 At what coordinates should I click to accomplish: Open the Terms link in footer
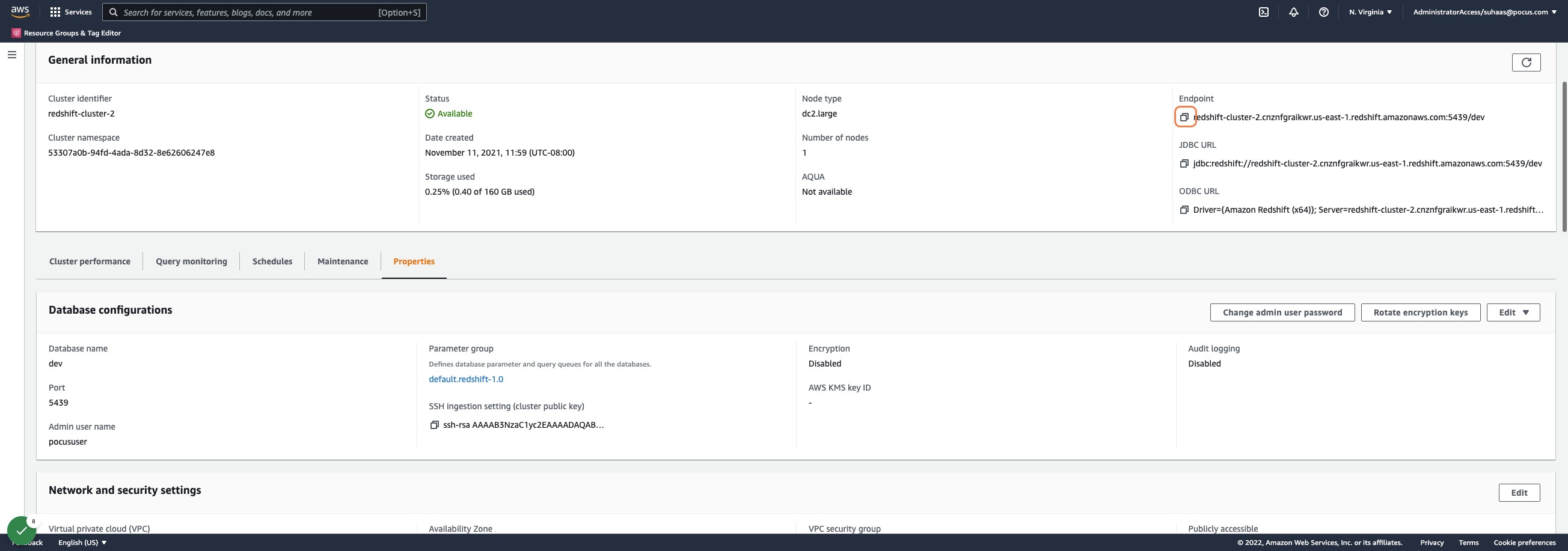(x=1468, y=543)
